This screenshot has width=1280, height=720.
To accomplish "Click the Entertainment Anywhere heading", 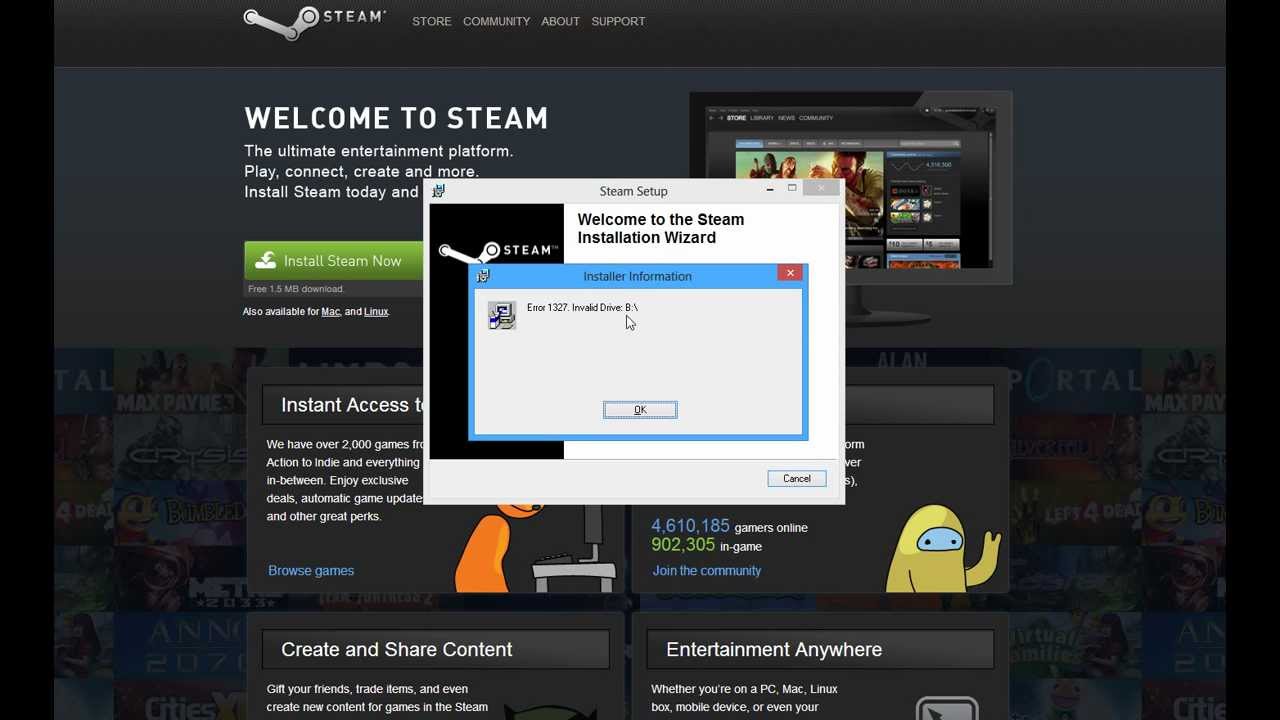I will coord(774,650).
